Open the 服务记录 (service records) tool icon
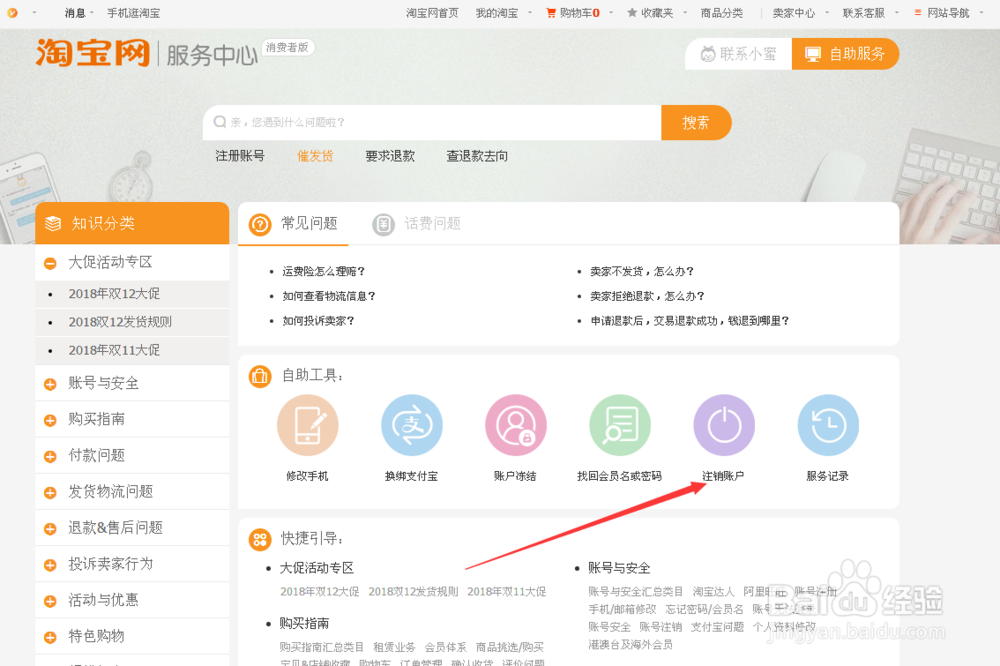Screen dimensions: 1000x666 [828, 424]
